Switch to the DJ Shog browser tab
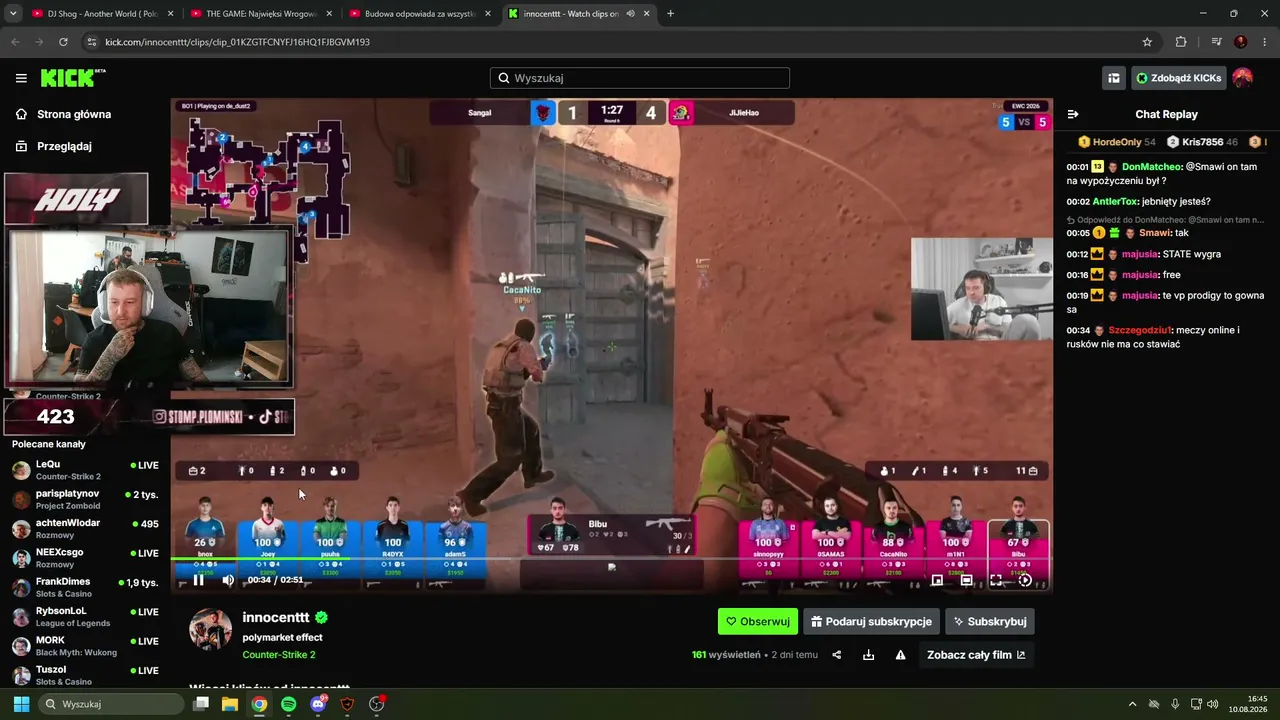Viewport: 1280px width, 720px height. point(102,14)
